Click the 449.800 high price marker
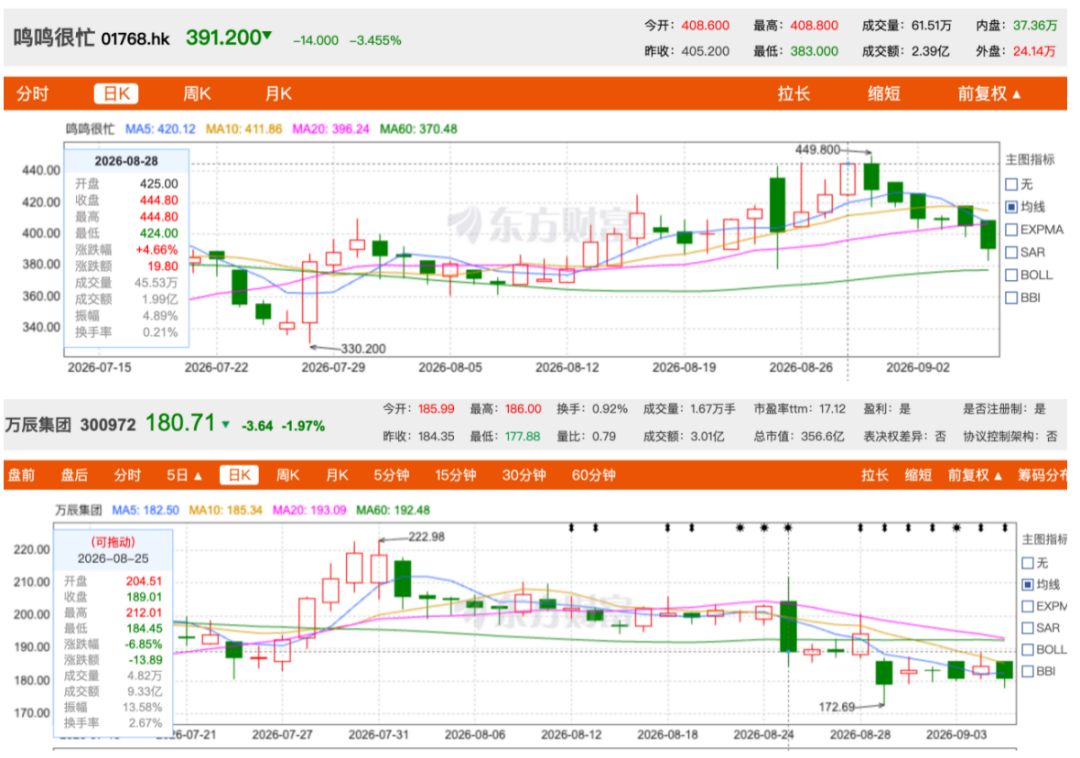 coord(818,149)
